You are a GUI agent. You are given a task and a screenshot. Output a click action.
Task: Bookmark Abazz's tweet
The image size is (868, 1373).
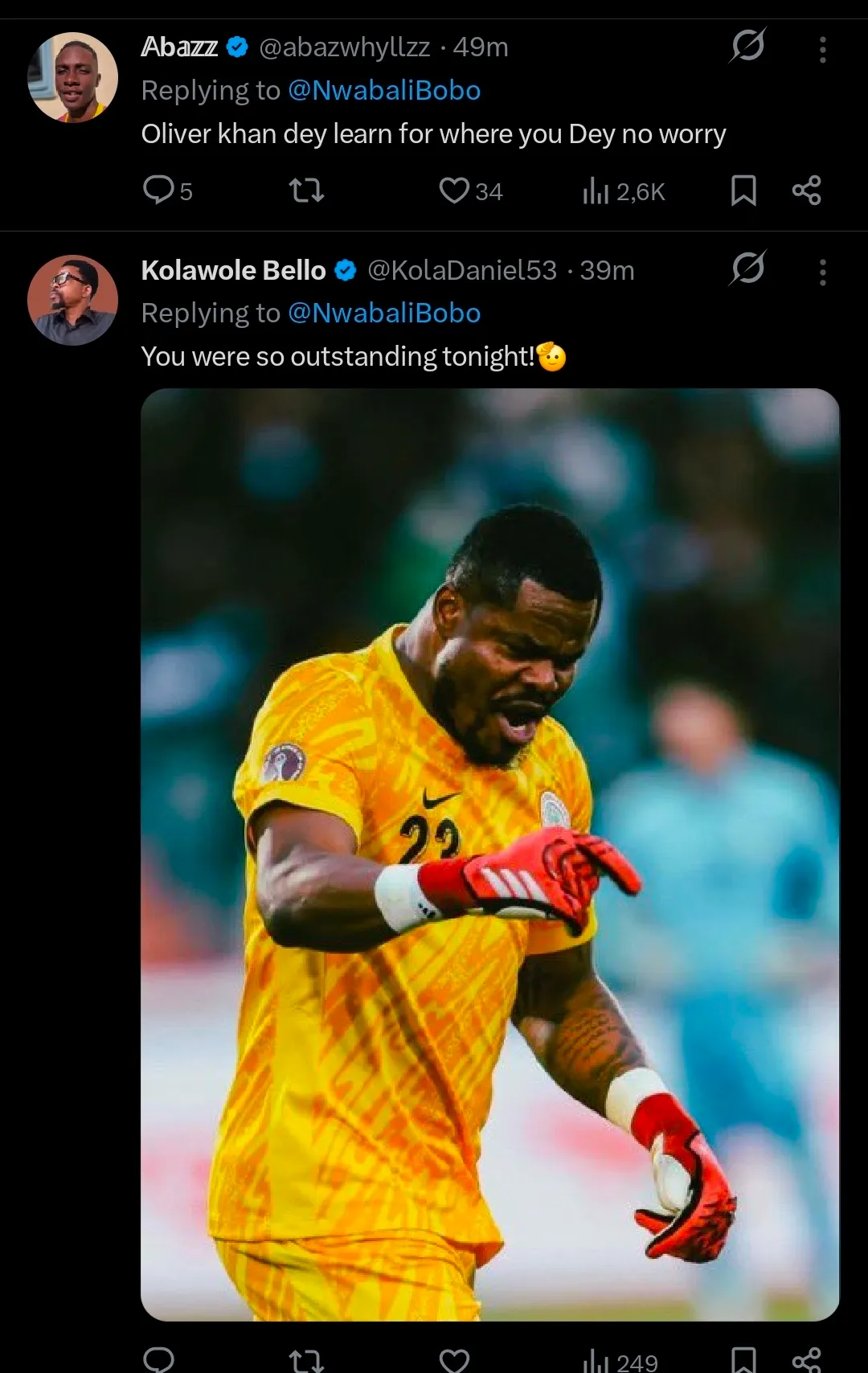click(743, 191)
